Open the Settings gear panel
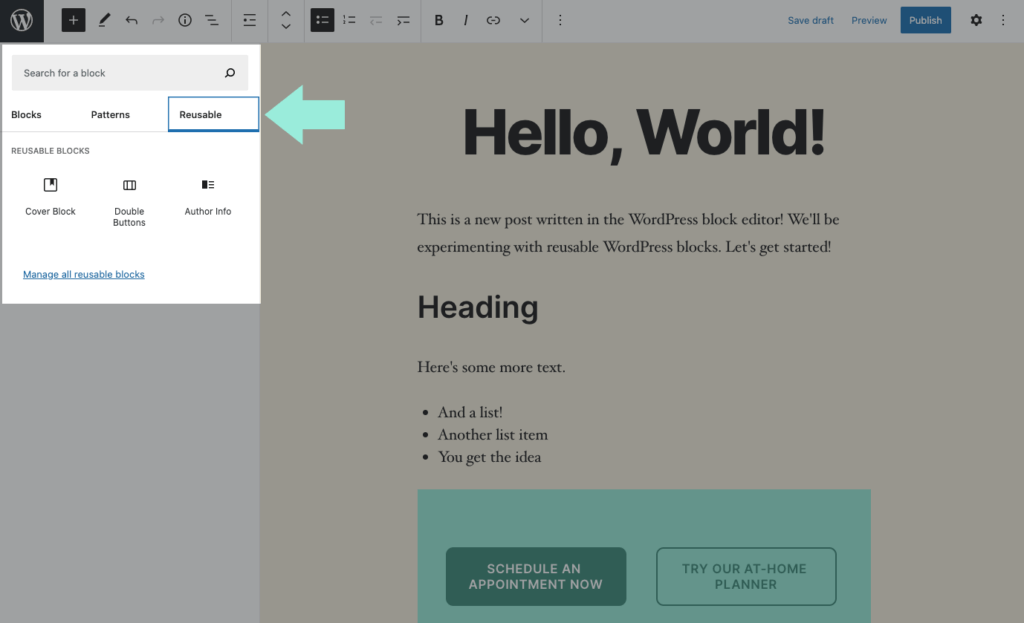This screenshot has height=623, width=1024. pyautogui.click(x=976, y=20)
